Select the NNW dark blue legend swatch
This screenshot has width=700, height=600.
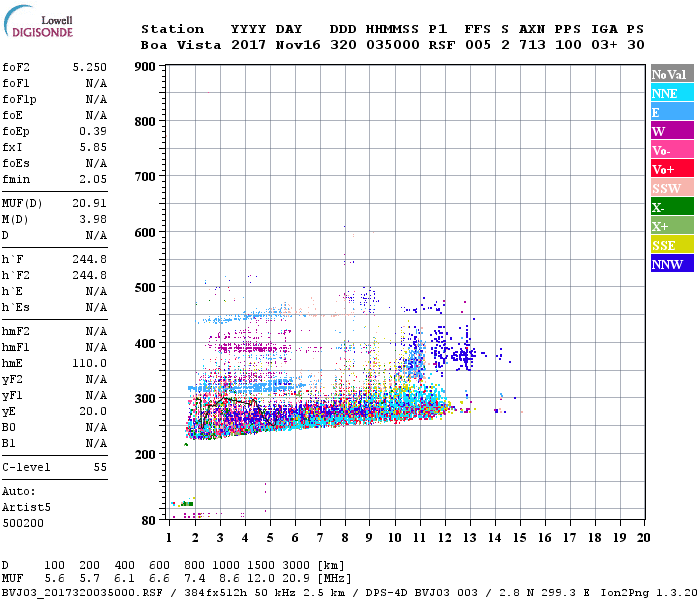pos(672,263)
